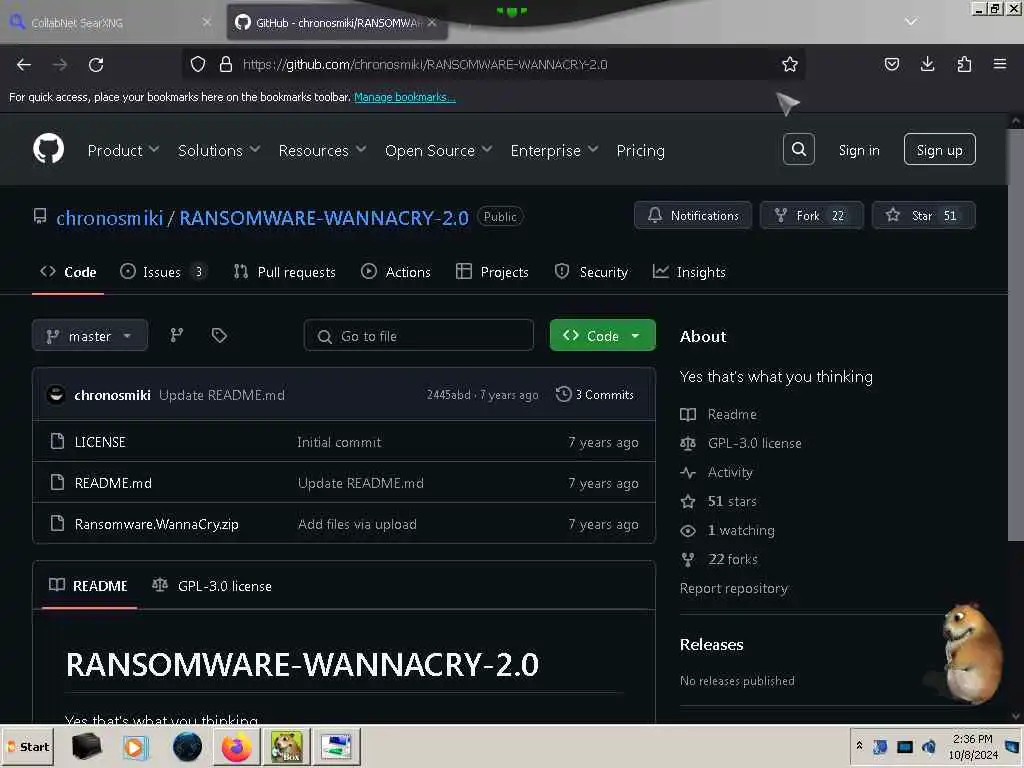Open the chronosmiki owner link

(x=110, y=217)
